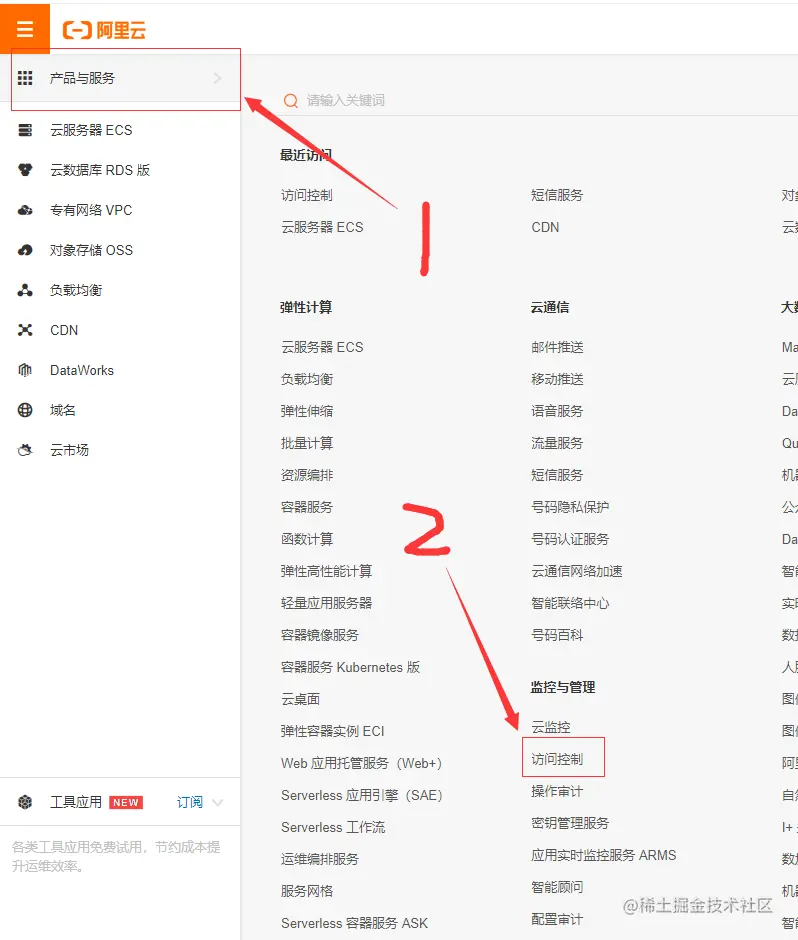Click the 订阅 link
Image resolution: width=798 pixels, height=940 pixels.
point(189,802)
